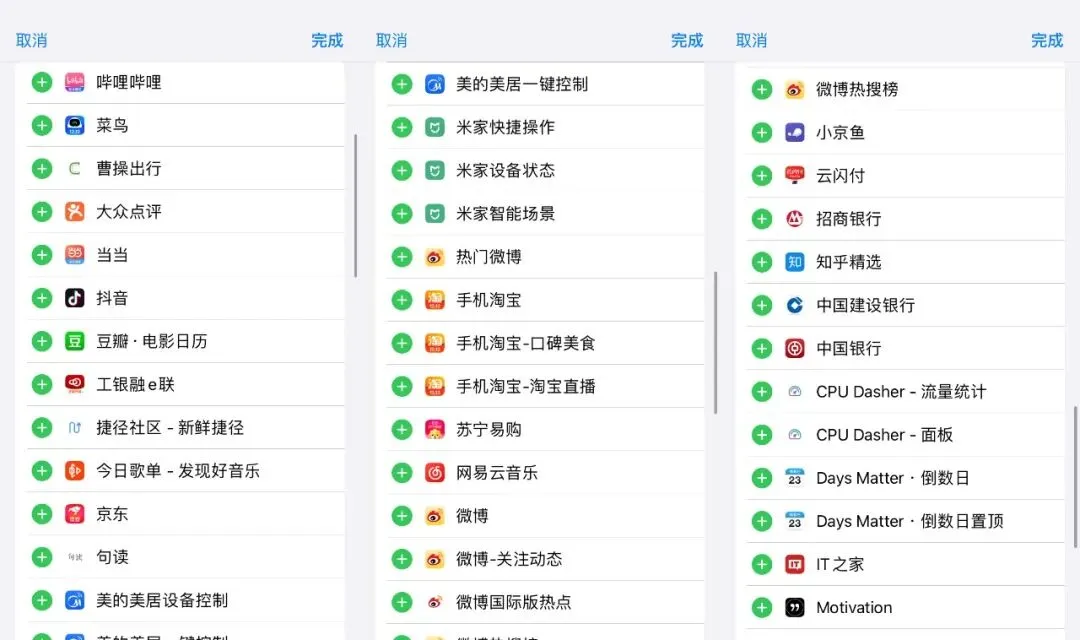Tap the 知乎精选 app icon
This screenshot has width=1080, height=640.
pos(795,262)
